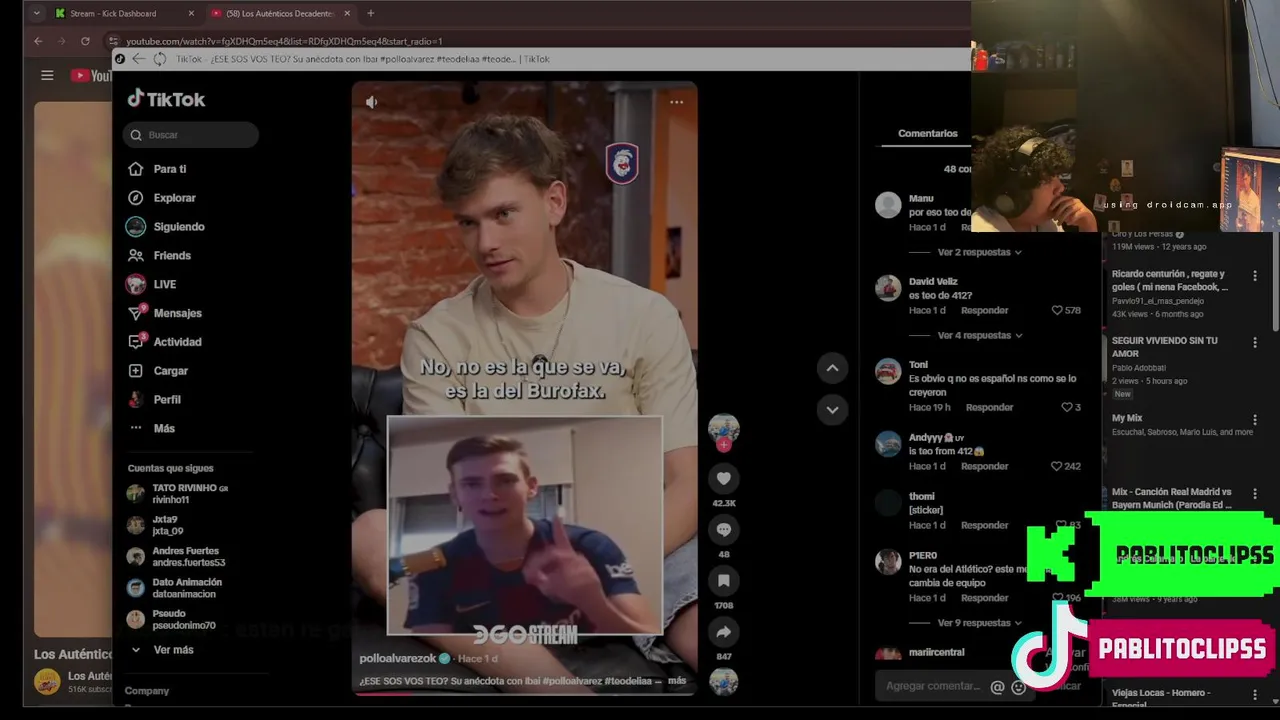The height and width of the screenshot is (720, 1280).
Task: Open Mix Canción Real Madrid video
Action: pyautogui.click(x=1172, y=499)
